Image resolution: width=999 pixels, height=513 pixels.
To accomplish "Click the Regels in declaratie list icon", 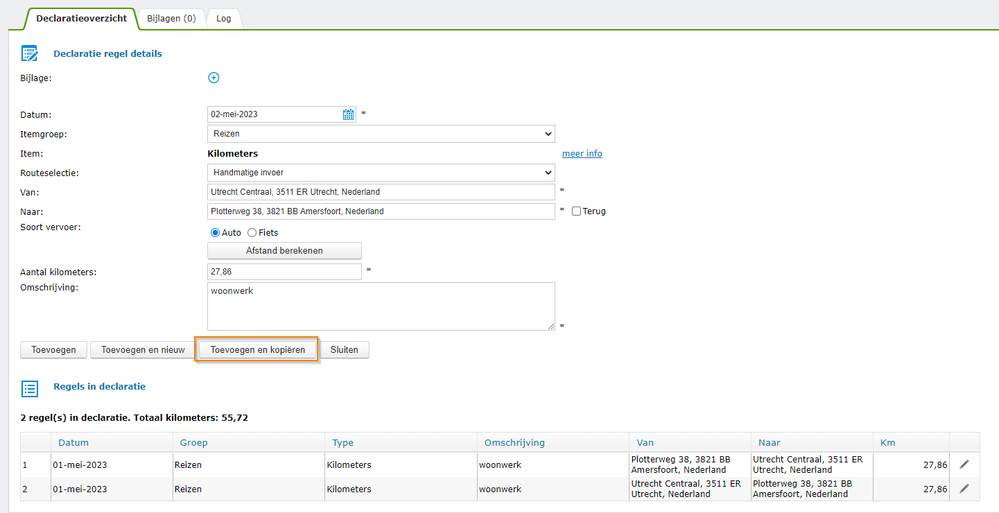I will pyautogui.click(x=30, y=388).
